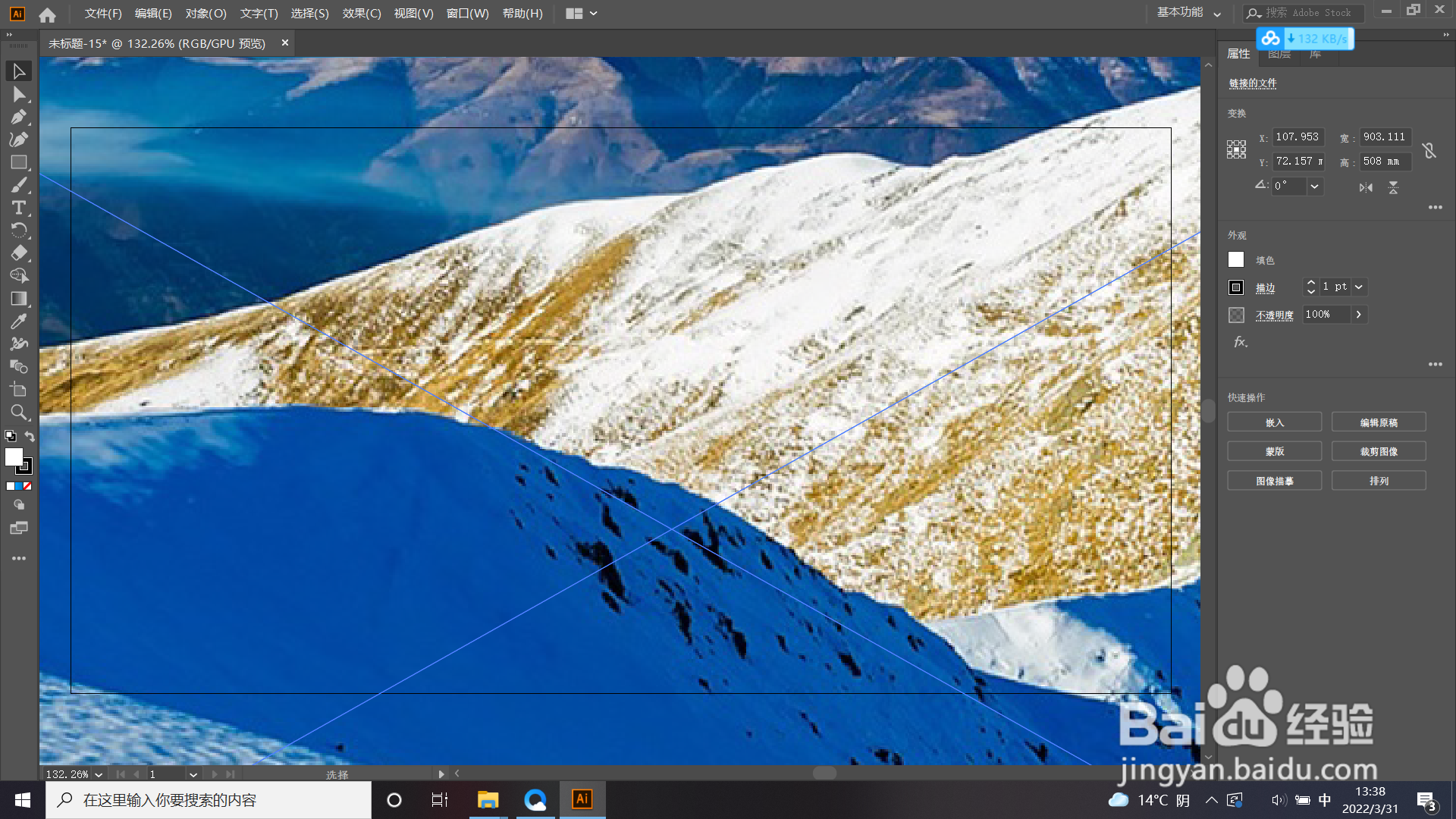Image resolution: width=1456 pixels, height=819 pixels.
Task: Open the 窗口(W) menu
Action: [x=467, y=14]
